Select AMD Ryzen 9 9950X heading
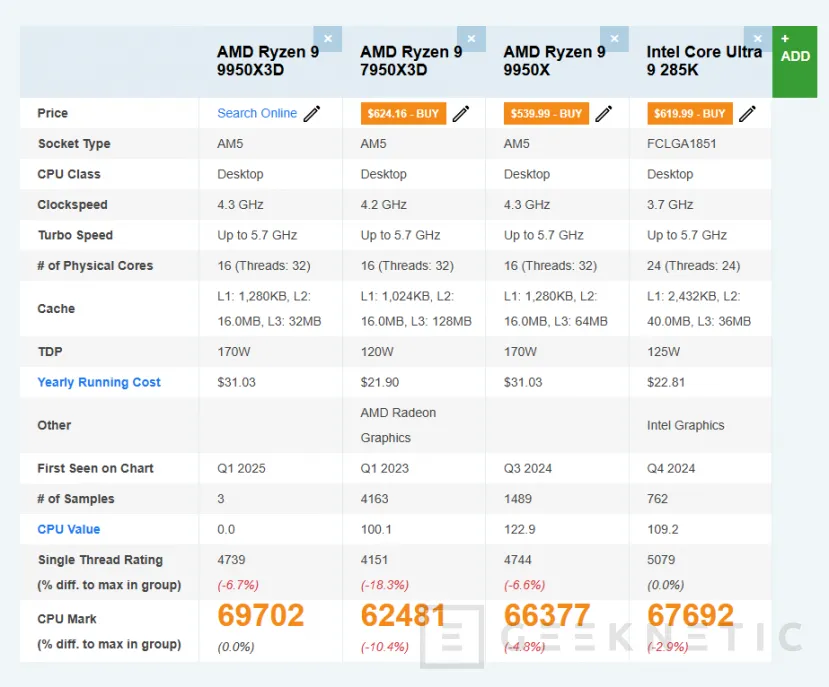829x687 pixels. tap(555, 61)
